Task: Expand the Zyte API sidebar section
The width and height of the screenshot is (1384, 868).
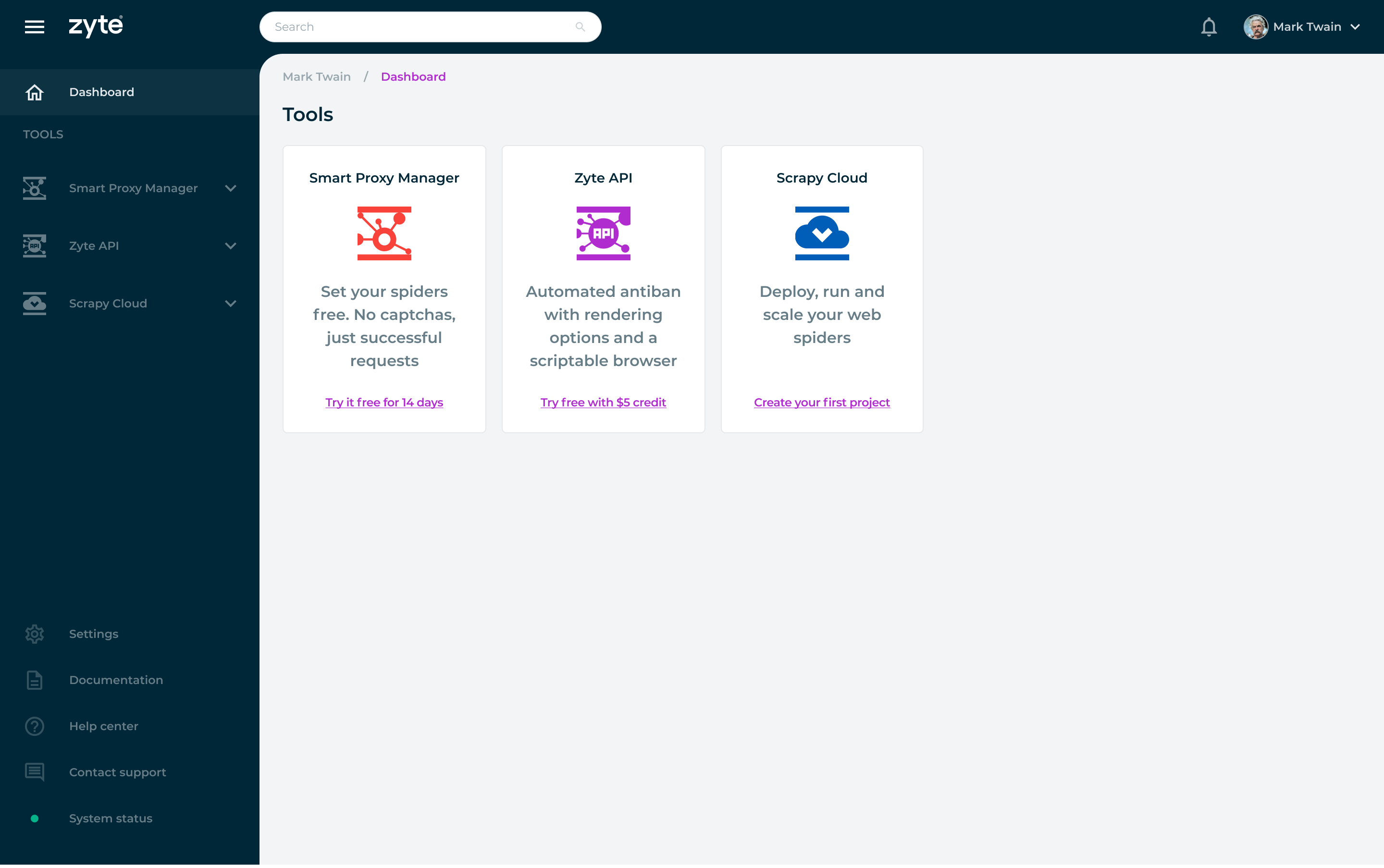Action: 230,246
